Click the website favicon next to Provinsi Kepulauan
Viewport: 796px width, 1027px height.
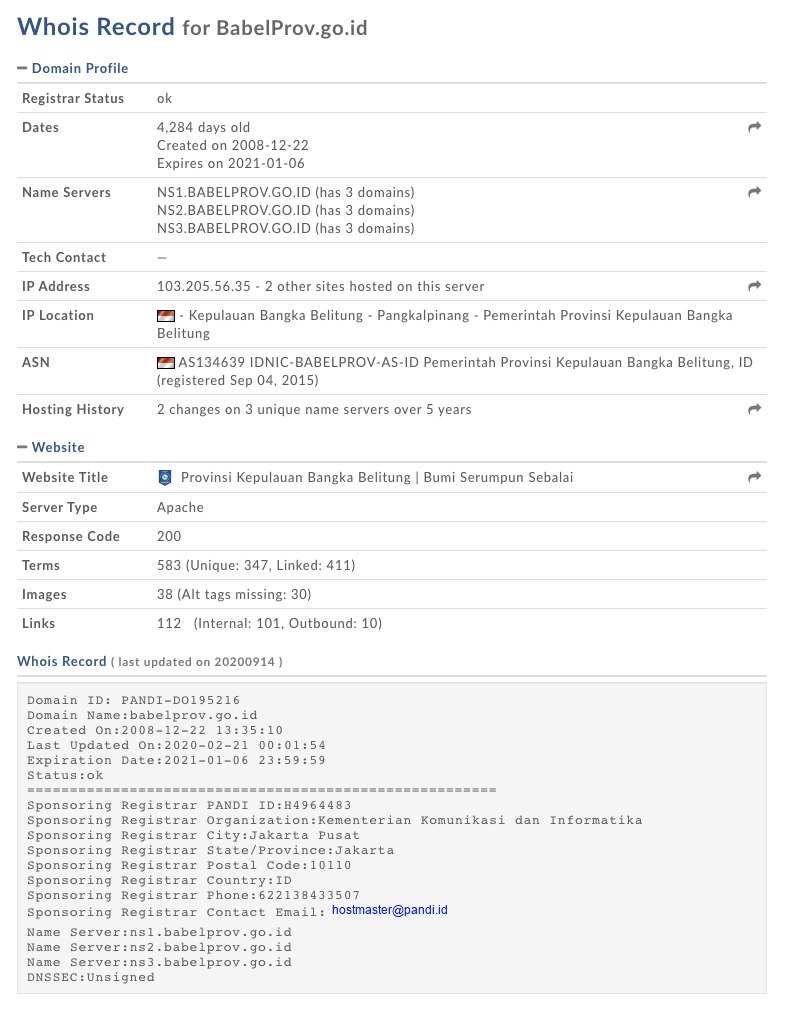tap(165, 477)
